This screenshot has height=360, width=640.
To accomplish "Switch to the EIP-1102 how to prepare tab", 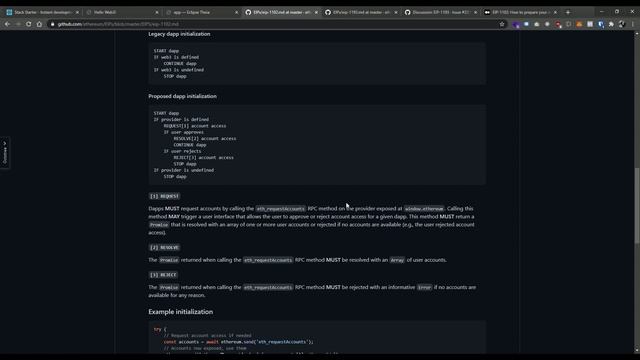I will point(519,12).
